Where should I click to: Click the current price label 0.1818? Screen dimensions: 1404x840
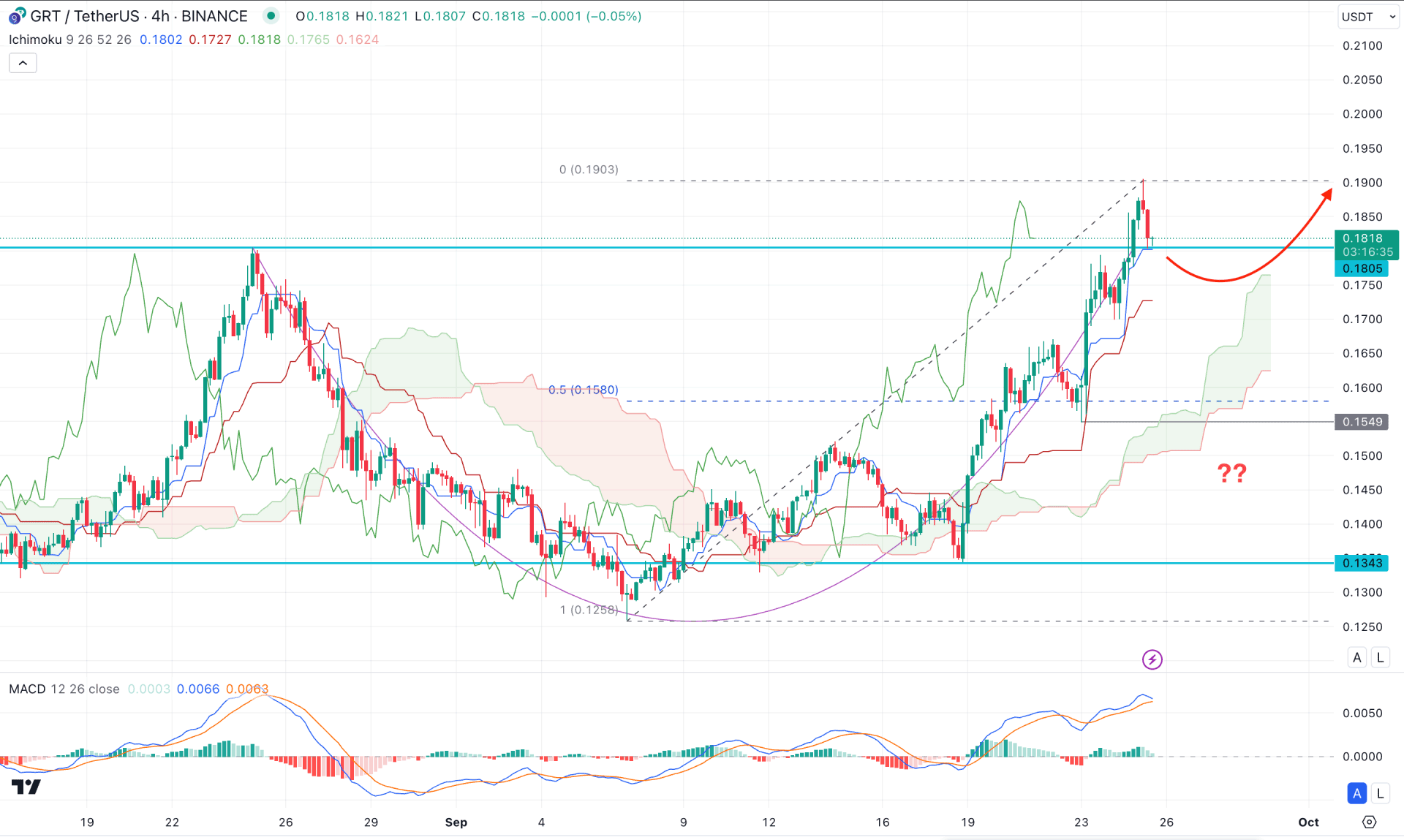[1366, 245]
